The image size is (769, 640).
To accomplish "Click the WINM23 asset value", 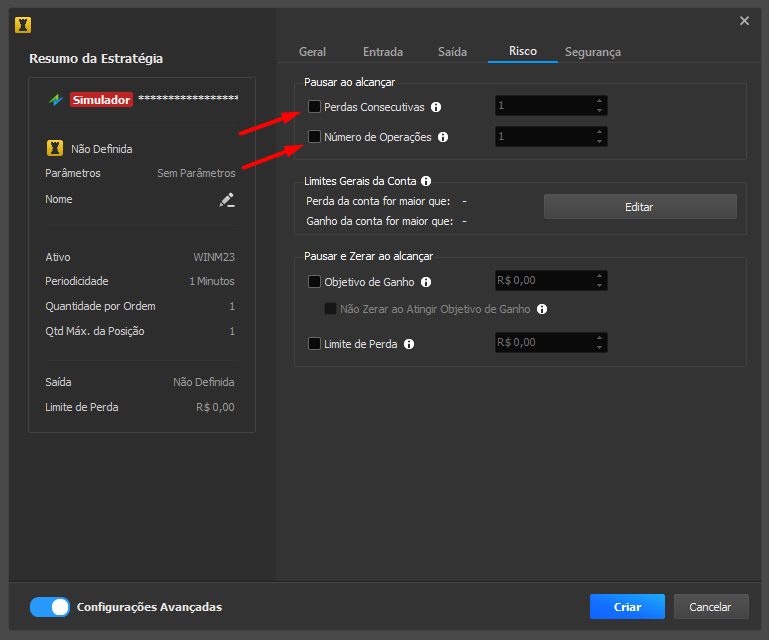I will click(x=214, y=257).
